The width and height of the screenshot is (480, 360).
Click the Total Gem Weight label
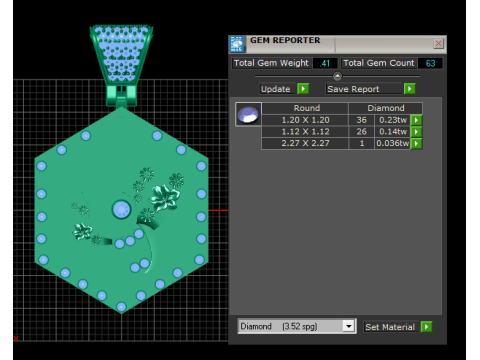click(271, 63)
